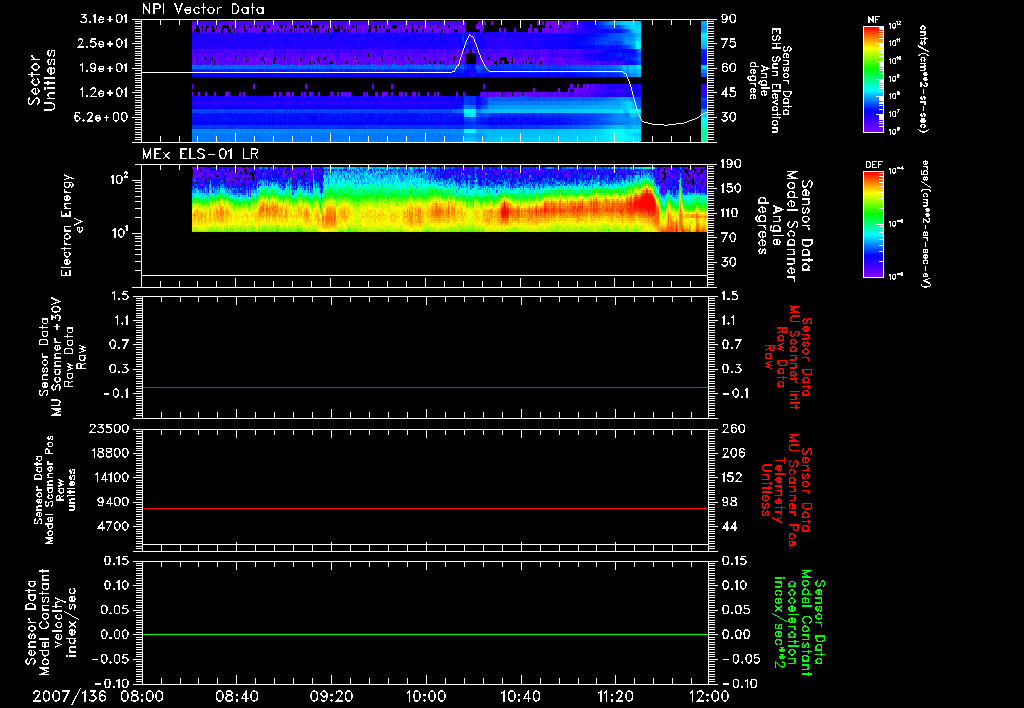Select the 110 scanner angle tick

pos(731,213)
